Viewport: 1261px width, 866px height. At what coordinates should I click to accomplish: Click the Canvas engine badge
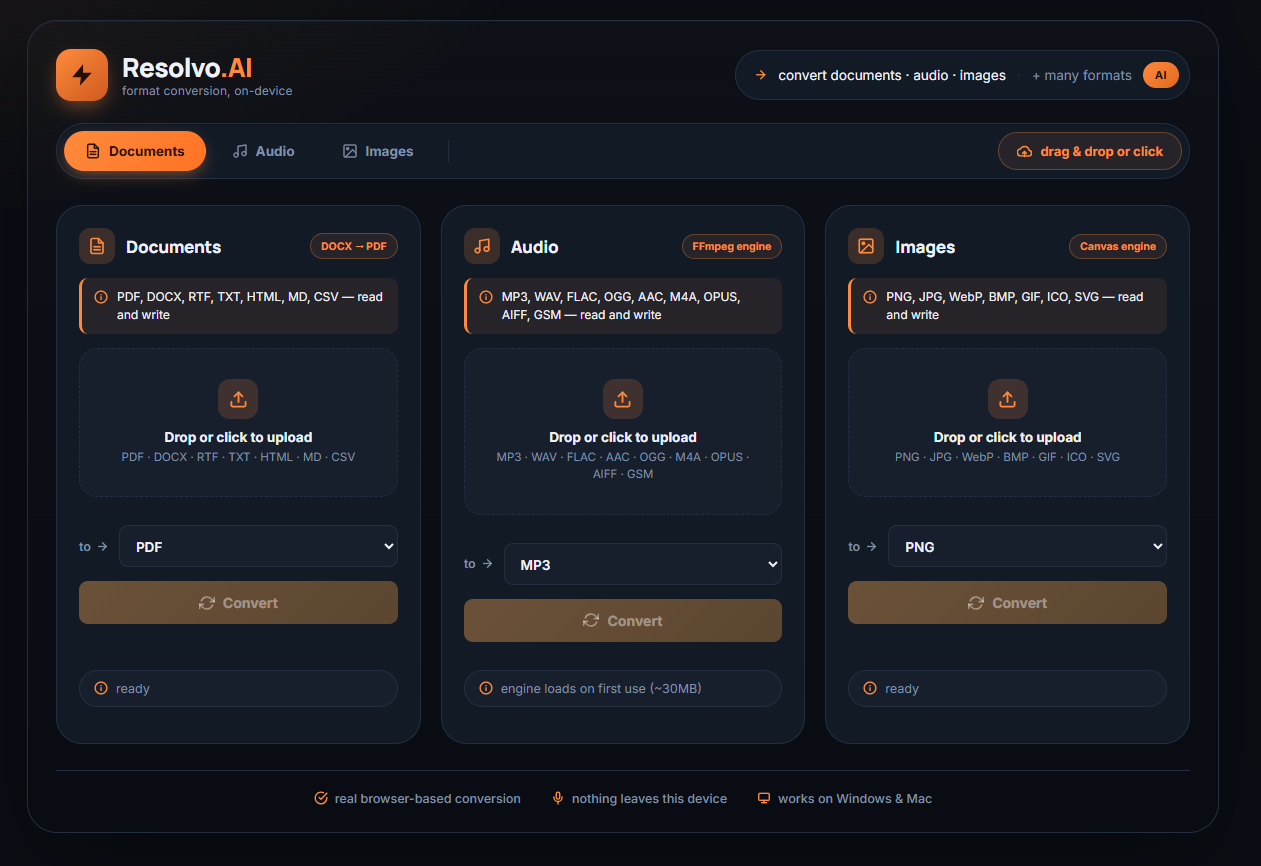coord(1118,246)
